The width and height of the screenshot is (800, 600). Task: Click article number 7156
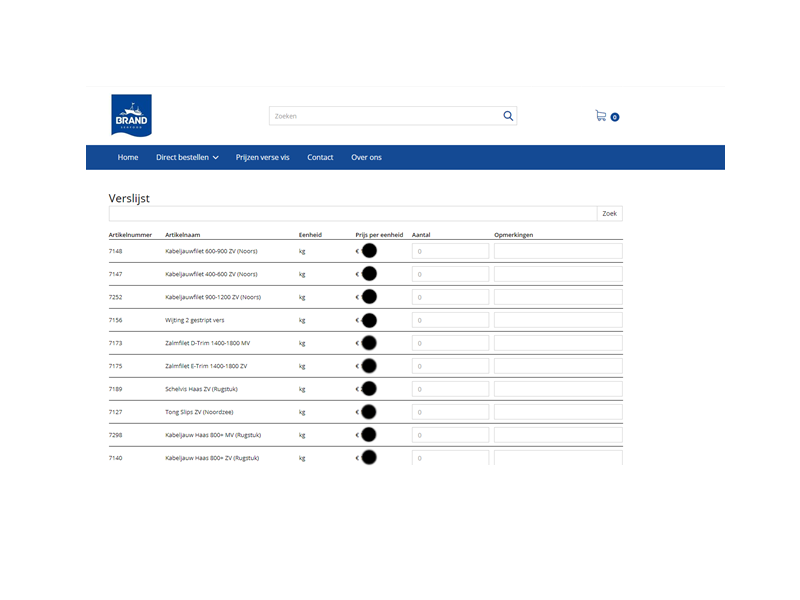115,320
